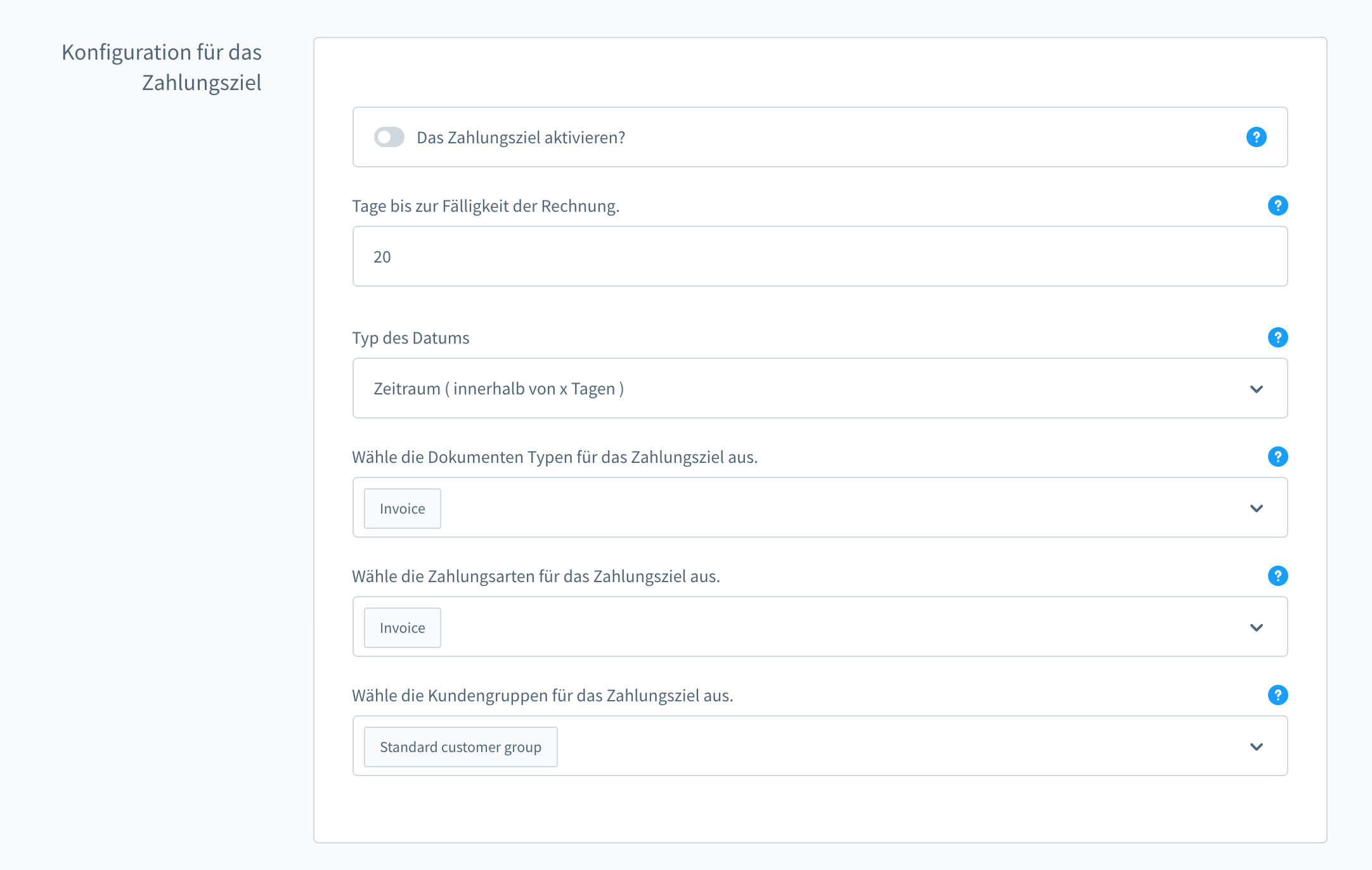The height and width of the screenshot is (870, 1372).
Task: Show help tooltip for Typ des Datums
Action: [1278, 337]
